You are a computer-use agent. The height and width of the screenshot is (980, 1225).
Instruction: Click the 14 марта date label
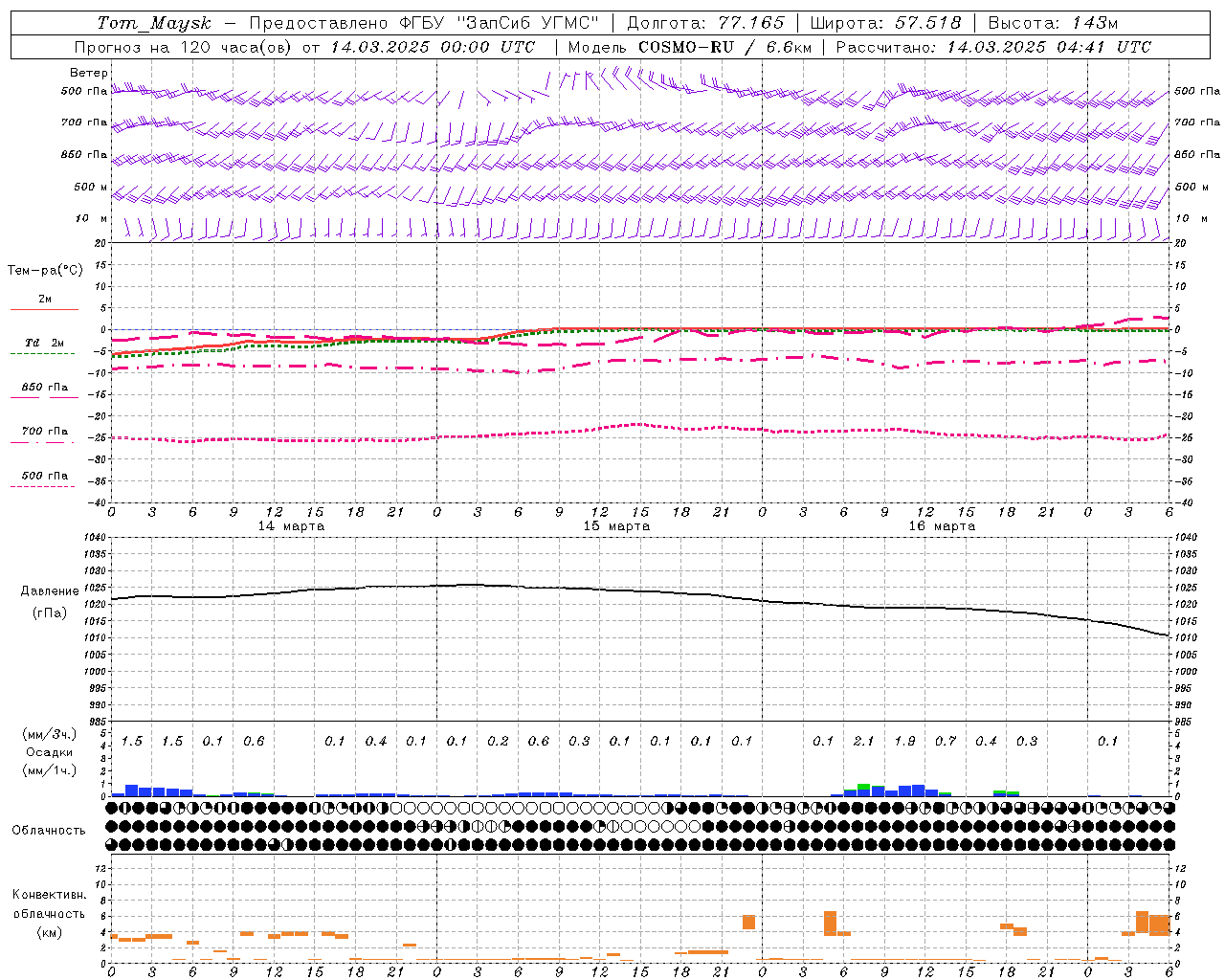[292, 526]
